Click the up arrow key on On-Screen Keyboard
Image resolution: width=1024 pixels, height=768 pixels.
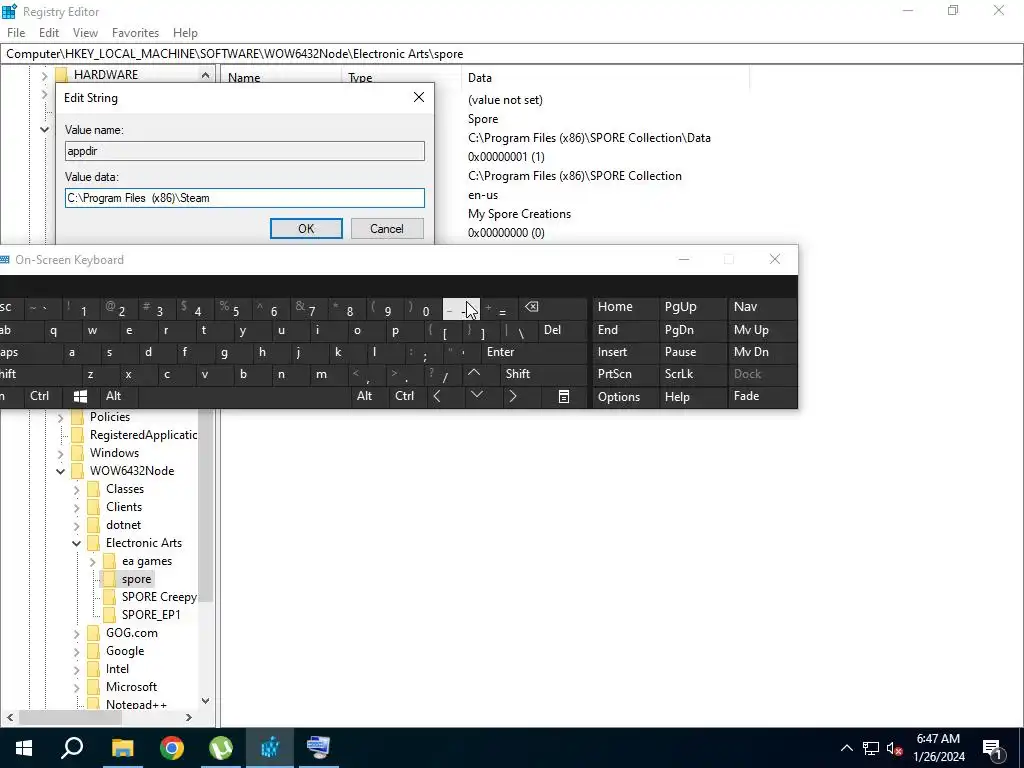(474, 374)
